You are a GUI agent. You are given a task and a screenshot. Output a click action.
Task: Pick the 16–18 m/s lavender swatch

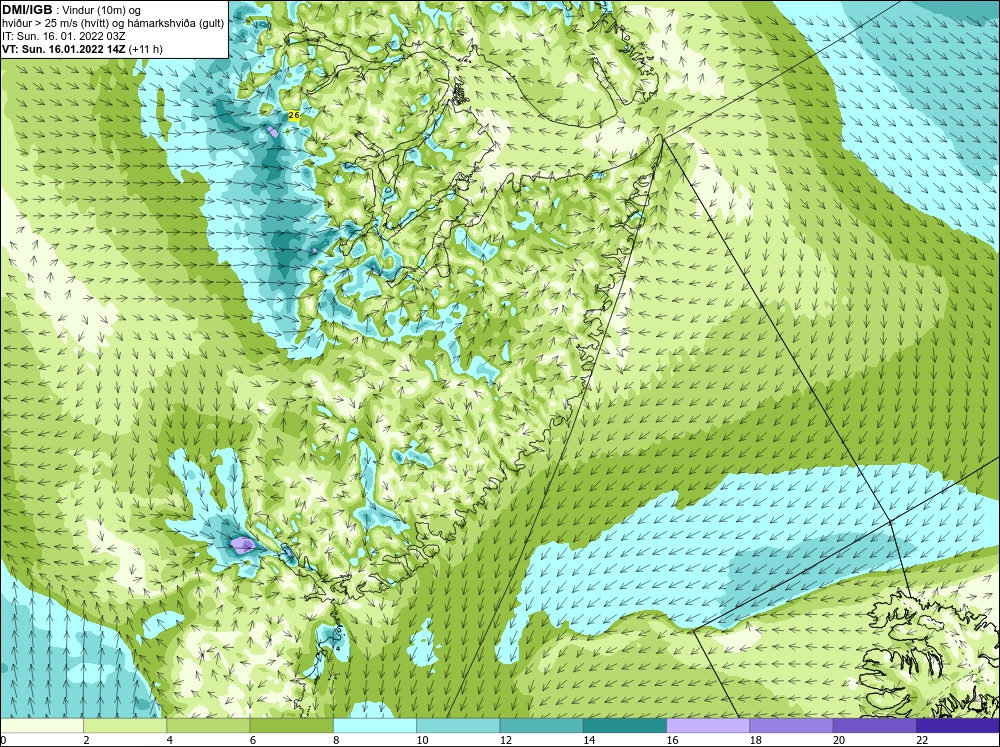click(x=708, y=725)
